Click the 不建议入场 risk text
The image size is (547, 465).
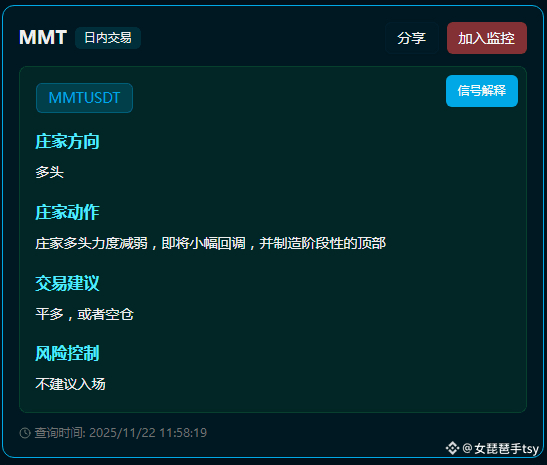70,384
